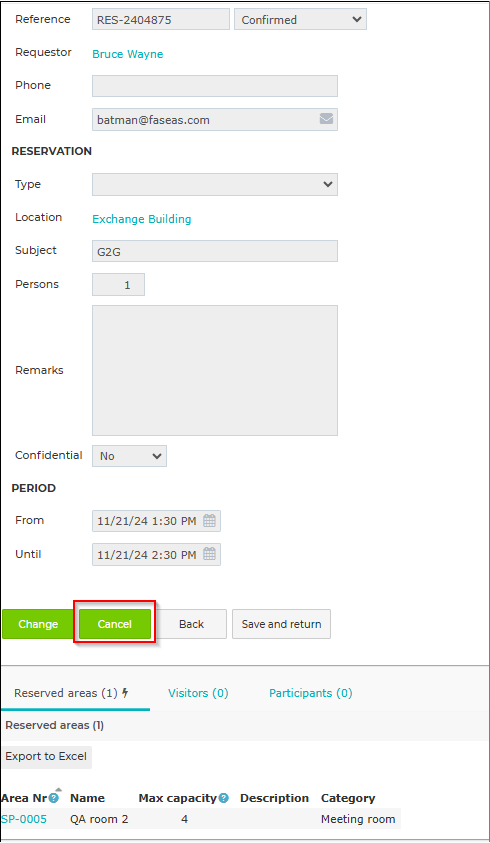Open the reservation Type dropdown

pos(215,184)
